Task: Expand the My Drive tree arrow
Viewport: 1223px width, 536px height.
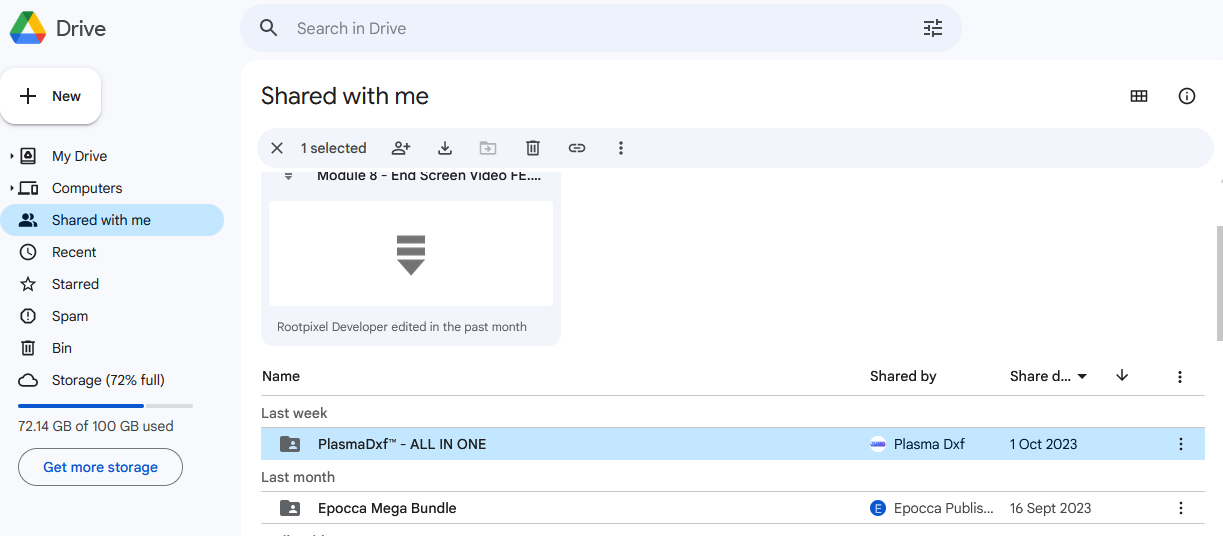Action: [12, 156]
